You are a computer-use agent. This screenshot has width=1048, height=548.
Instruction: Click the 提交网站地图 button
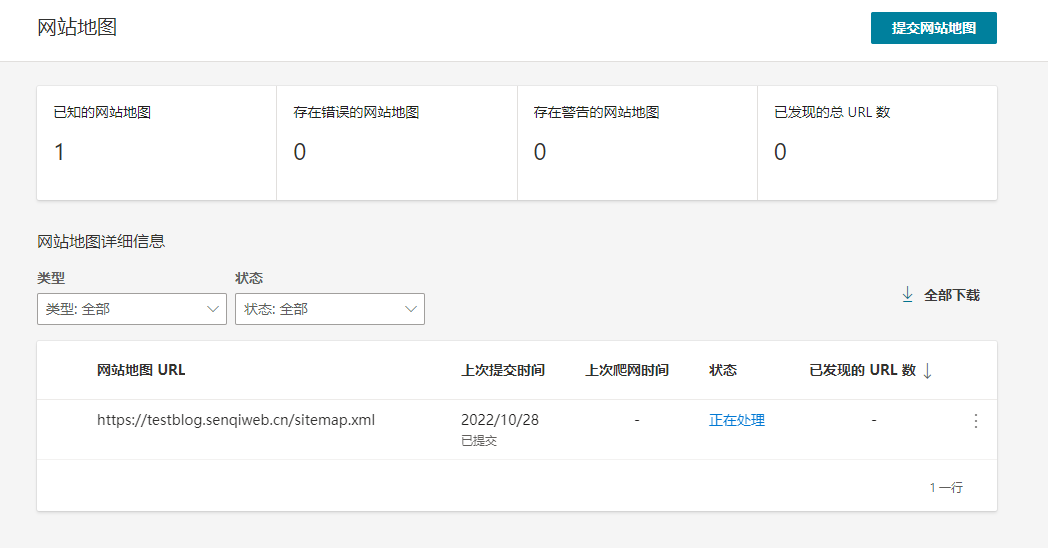click(x=933, y=28)
